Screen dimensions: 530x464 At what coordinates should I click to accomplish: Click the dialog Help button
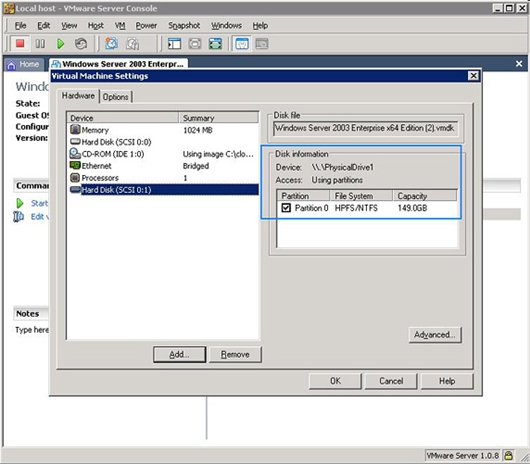click(x=447, y=381)
